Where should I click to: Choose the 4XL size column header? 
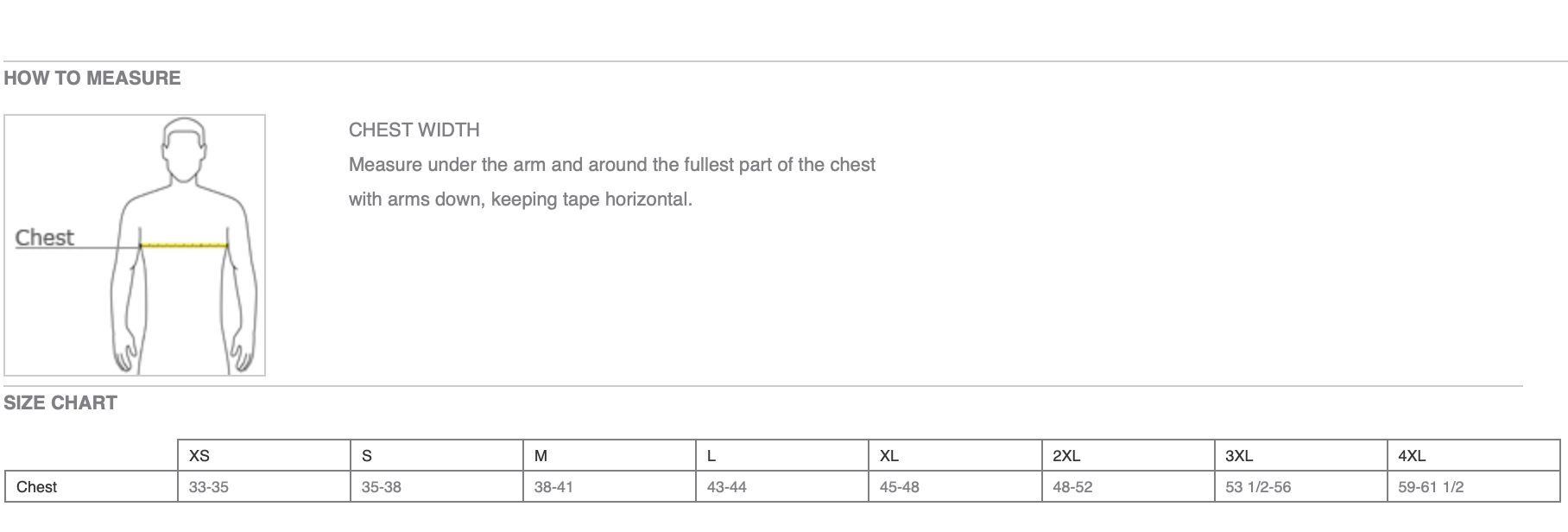pyautogui.click(x=1412, y=456)
